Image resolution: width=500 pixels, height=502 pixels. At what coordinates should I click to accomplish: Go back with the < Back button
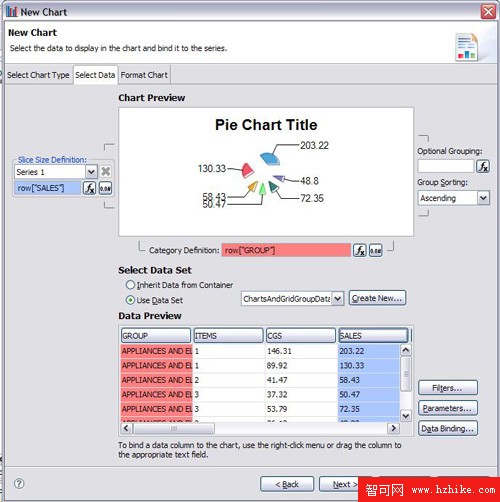287,484
